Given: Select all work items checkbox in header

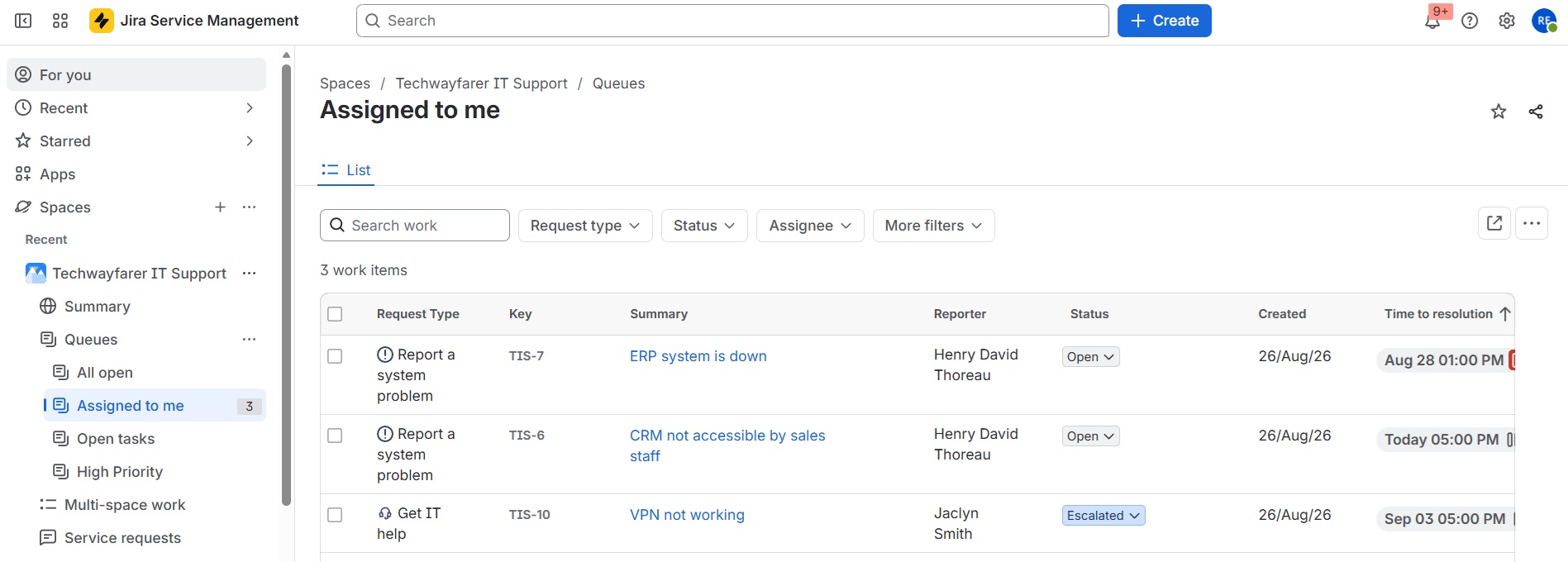Looking at the screenshot, I should click(335, 314).
